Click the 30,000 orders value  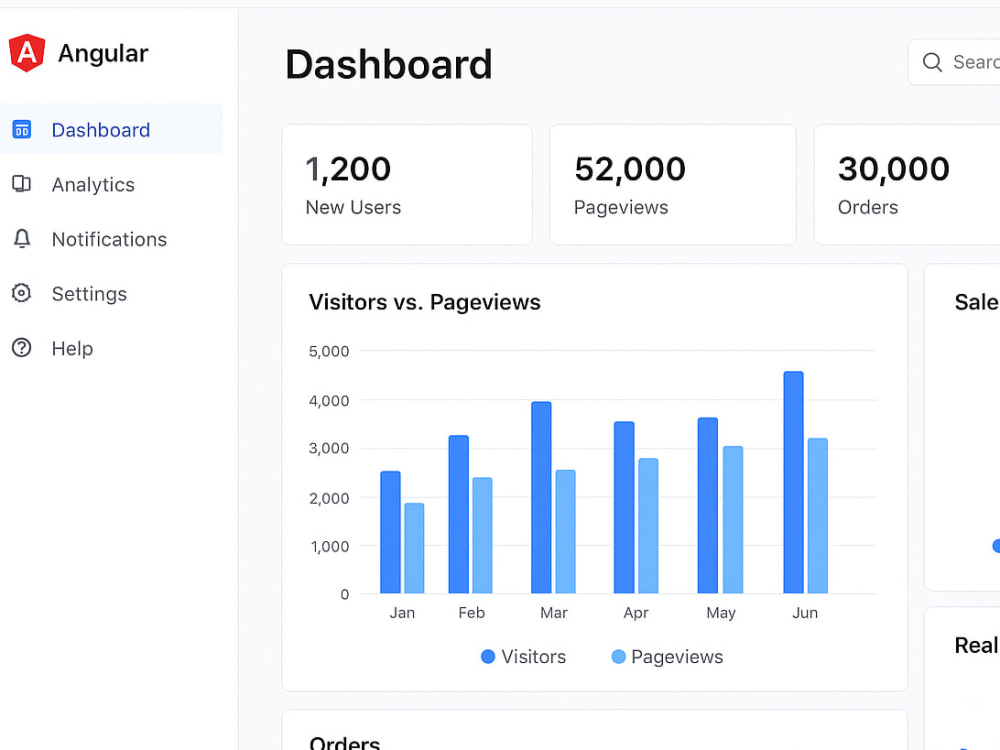tap(893, 169)
